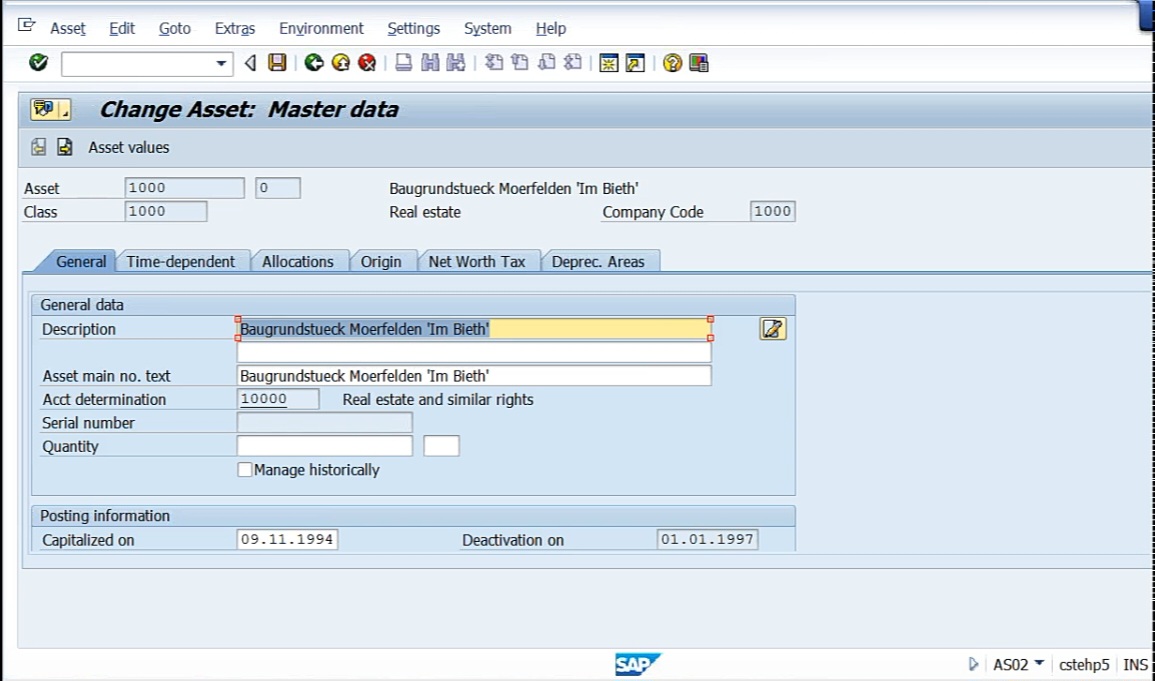Exit with the yellow up-arrow icon
Image resolution: width=1155 pixels, height=681 pixels.
[340, 63]
